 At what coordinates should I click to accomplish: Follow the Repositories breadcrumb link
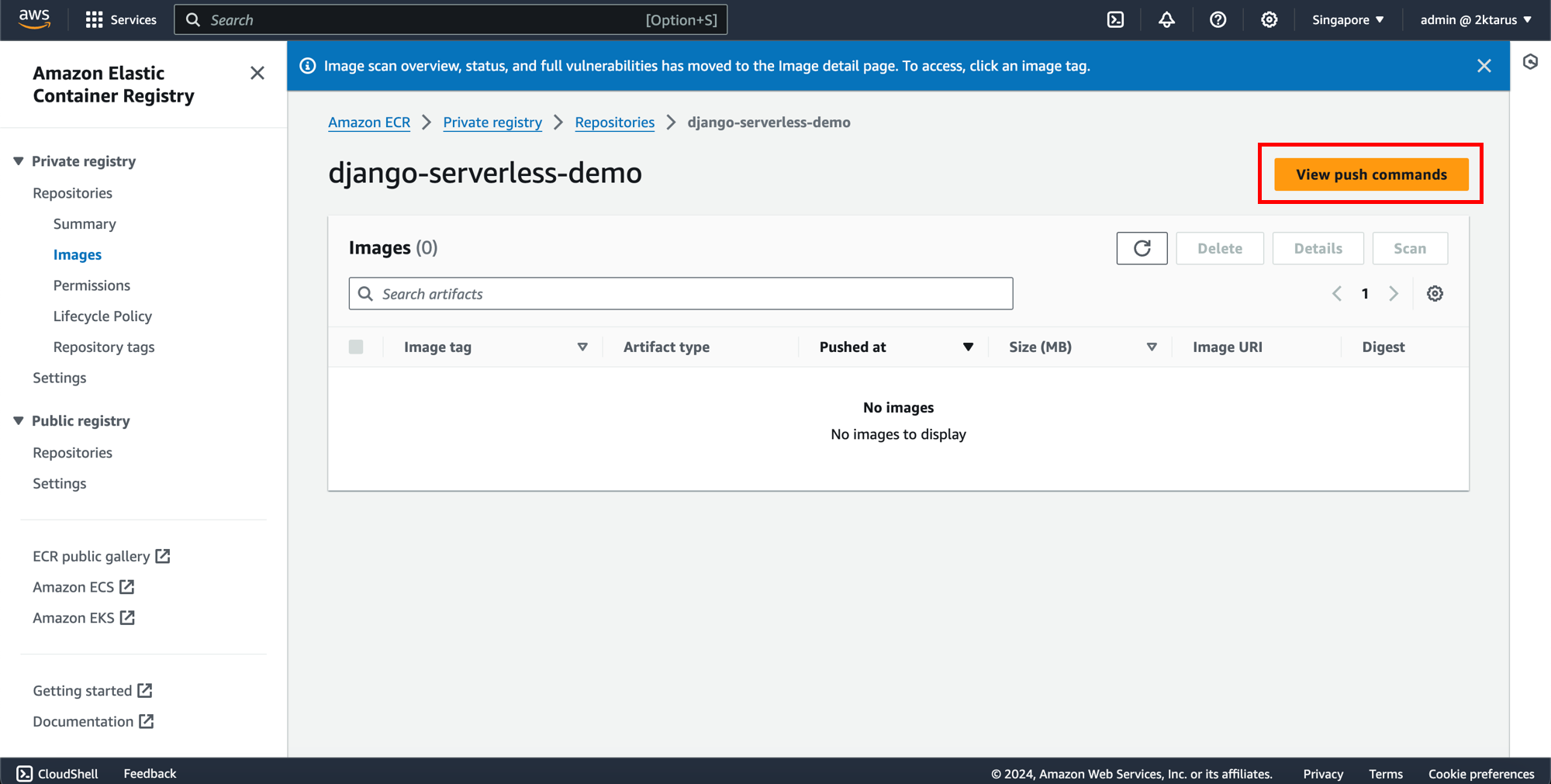coord(614,122)
